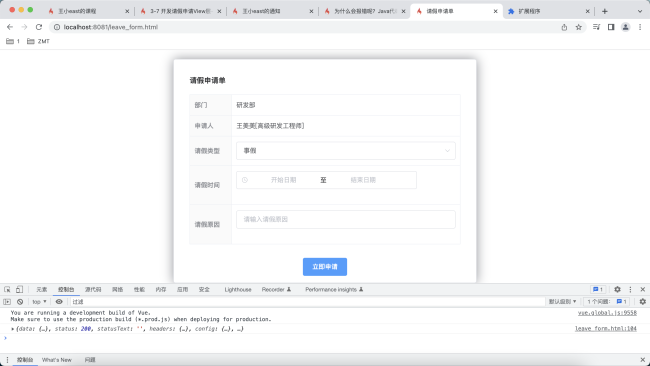Open the drawer three-dot menu
This screenshot has height=366, width=650.
pos(7,360)
